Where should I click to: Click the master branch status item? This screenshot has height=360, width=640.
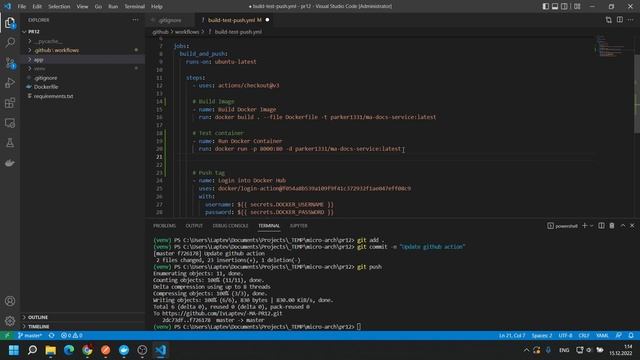30,336
